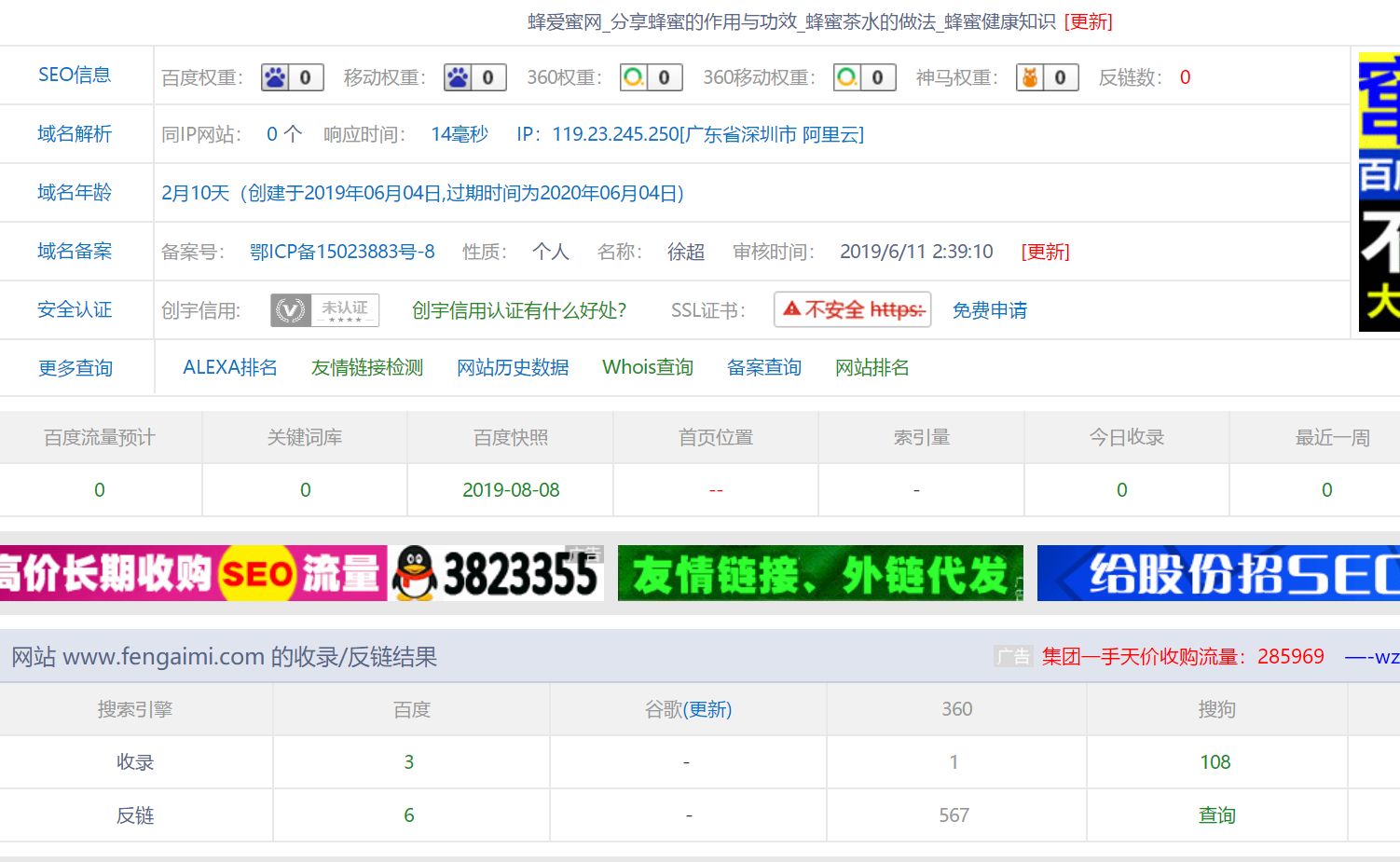Screen dimensions: 1400x862
Task: Open the ad 集团一手天价收购流量: 285969
Action: 1183,656
